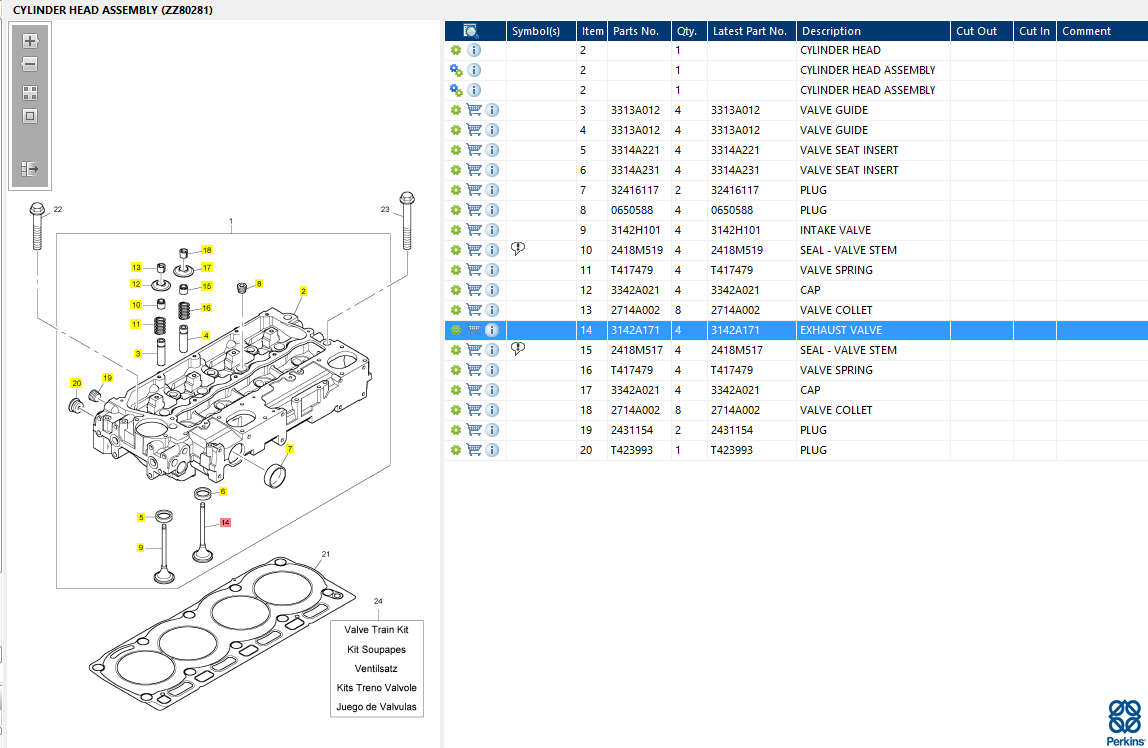Click the four-squares grid view icon
Image resolution: width=1148 pixels, height=748 pixels.
(30, 92)
